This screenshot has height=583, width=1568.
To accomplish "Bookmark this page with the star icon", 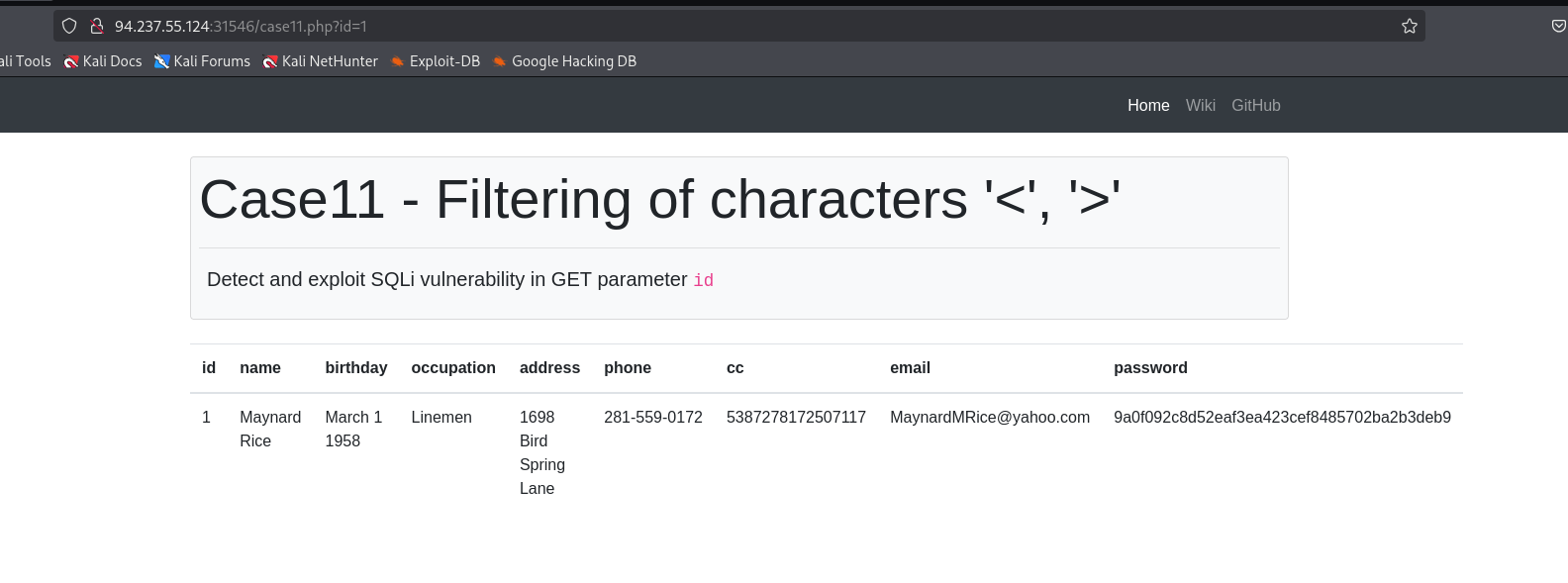I will [1410, 26].
